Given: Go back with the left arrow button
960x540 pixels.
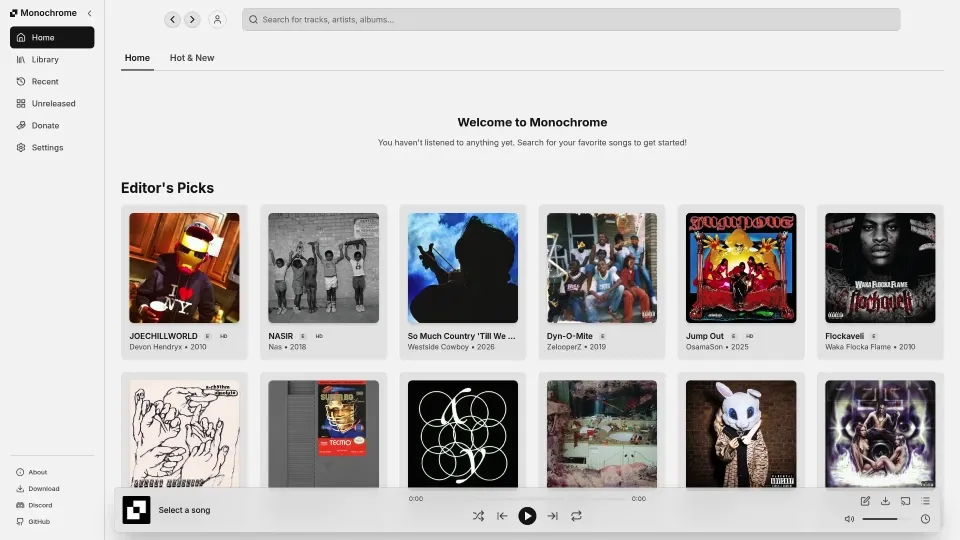Looking at the screenshot, I should pos(173,20).
